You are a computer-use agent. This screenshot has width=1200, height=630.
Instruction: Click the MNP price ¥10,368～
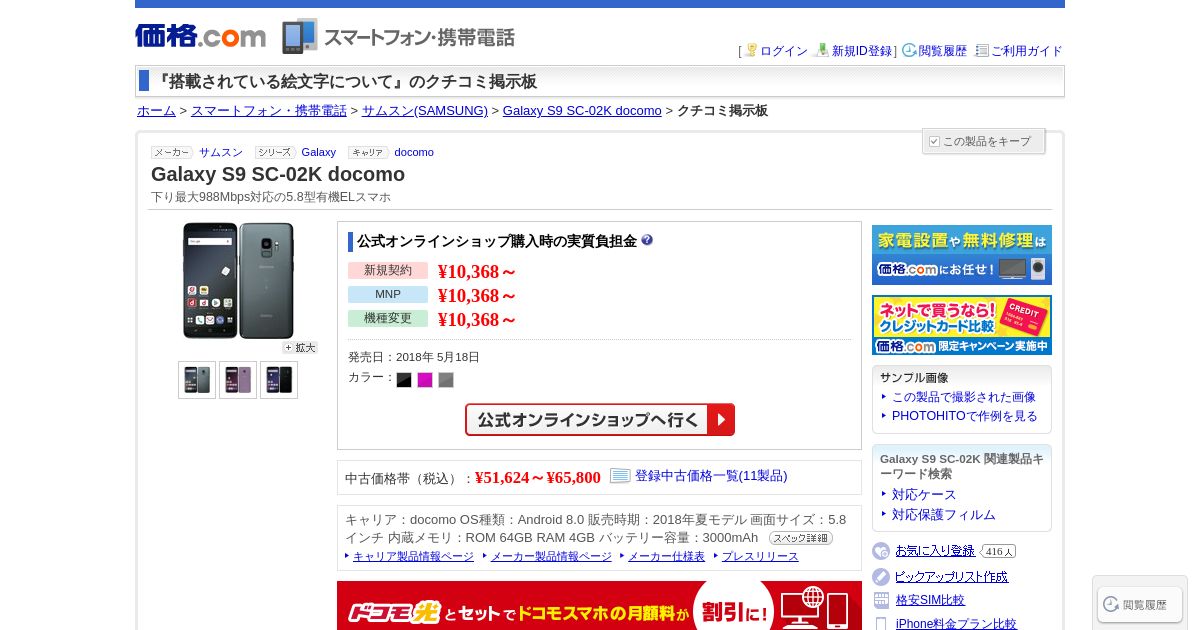pos(477,296)
